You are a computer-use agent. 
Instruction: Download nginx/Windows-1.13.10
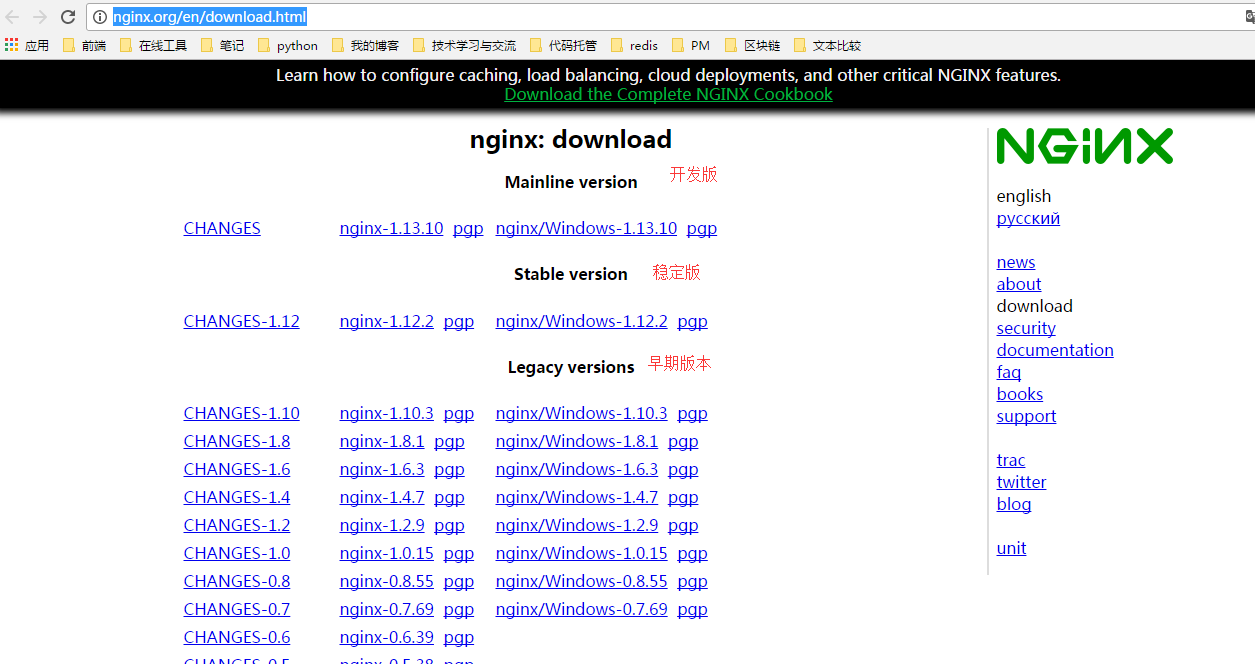[x=586, y=228]
